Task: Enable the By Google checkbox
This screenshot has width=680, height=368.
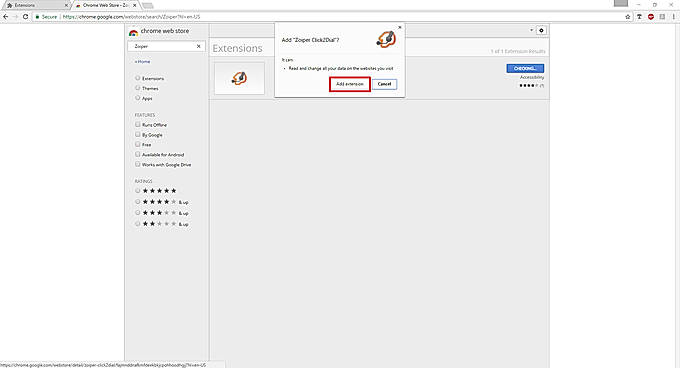Action: [x=137, y=134]
